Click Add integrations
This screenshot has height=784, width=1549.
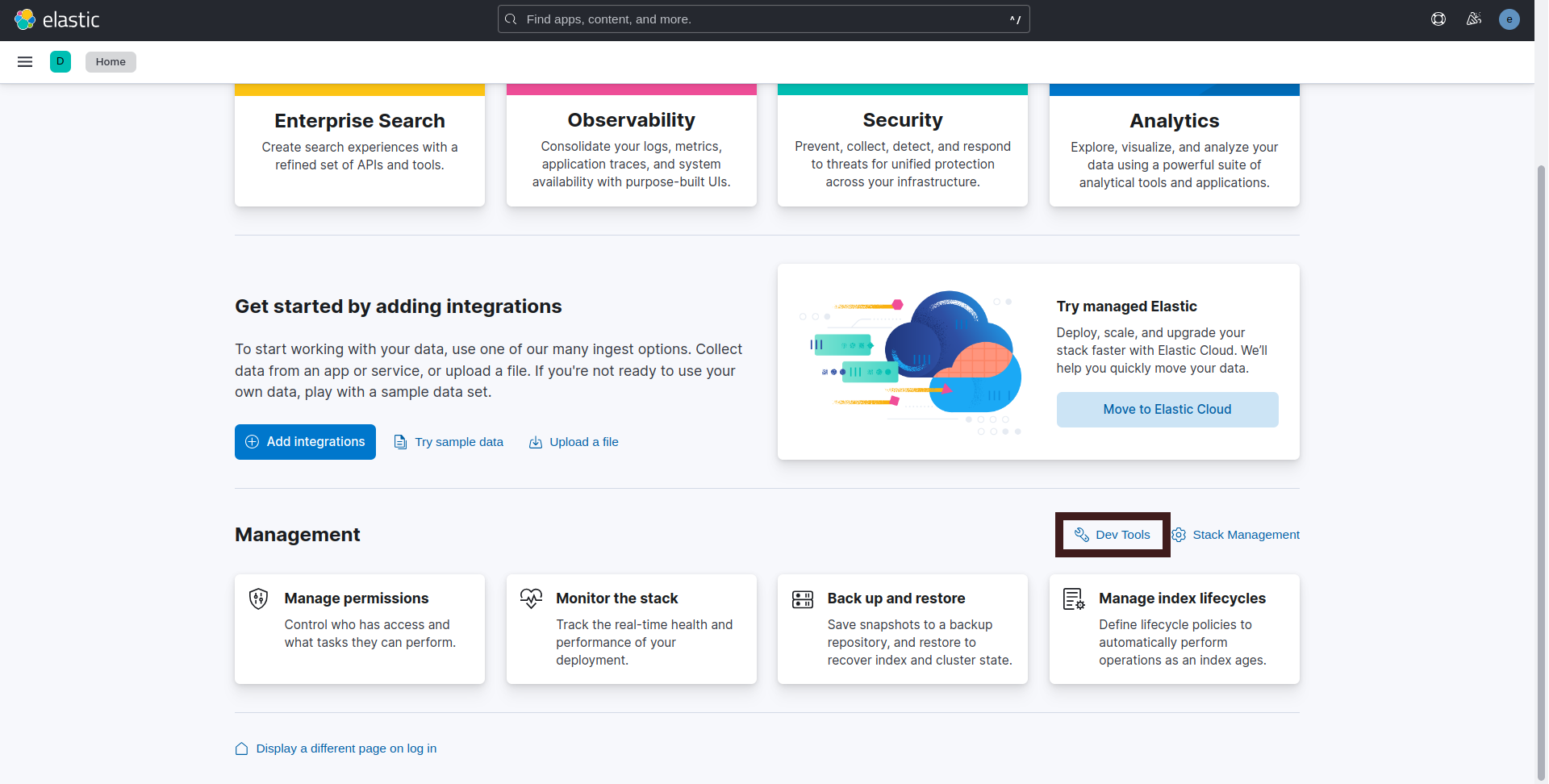click(x=305, y=441)
